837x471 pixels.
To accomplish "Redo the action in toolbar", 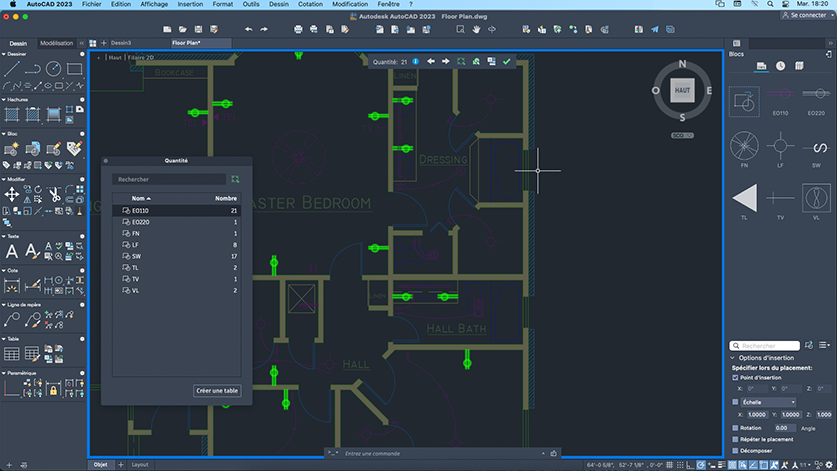I will pyautogui.click(x=264, y=29).
